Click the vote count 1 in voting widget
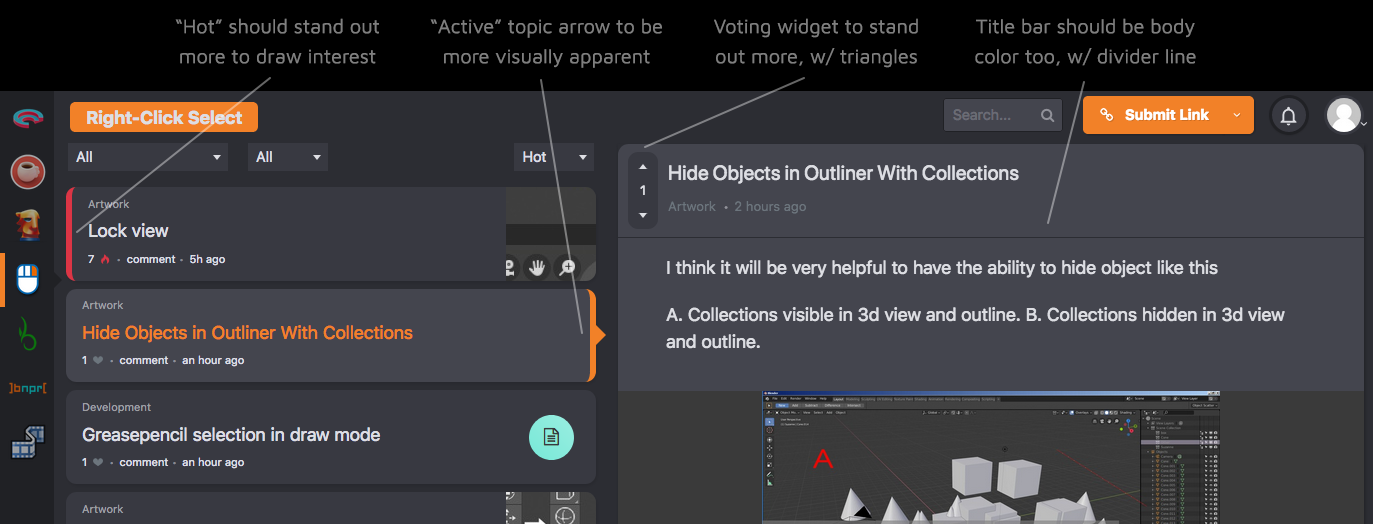 pos(643,191)
